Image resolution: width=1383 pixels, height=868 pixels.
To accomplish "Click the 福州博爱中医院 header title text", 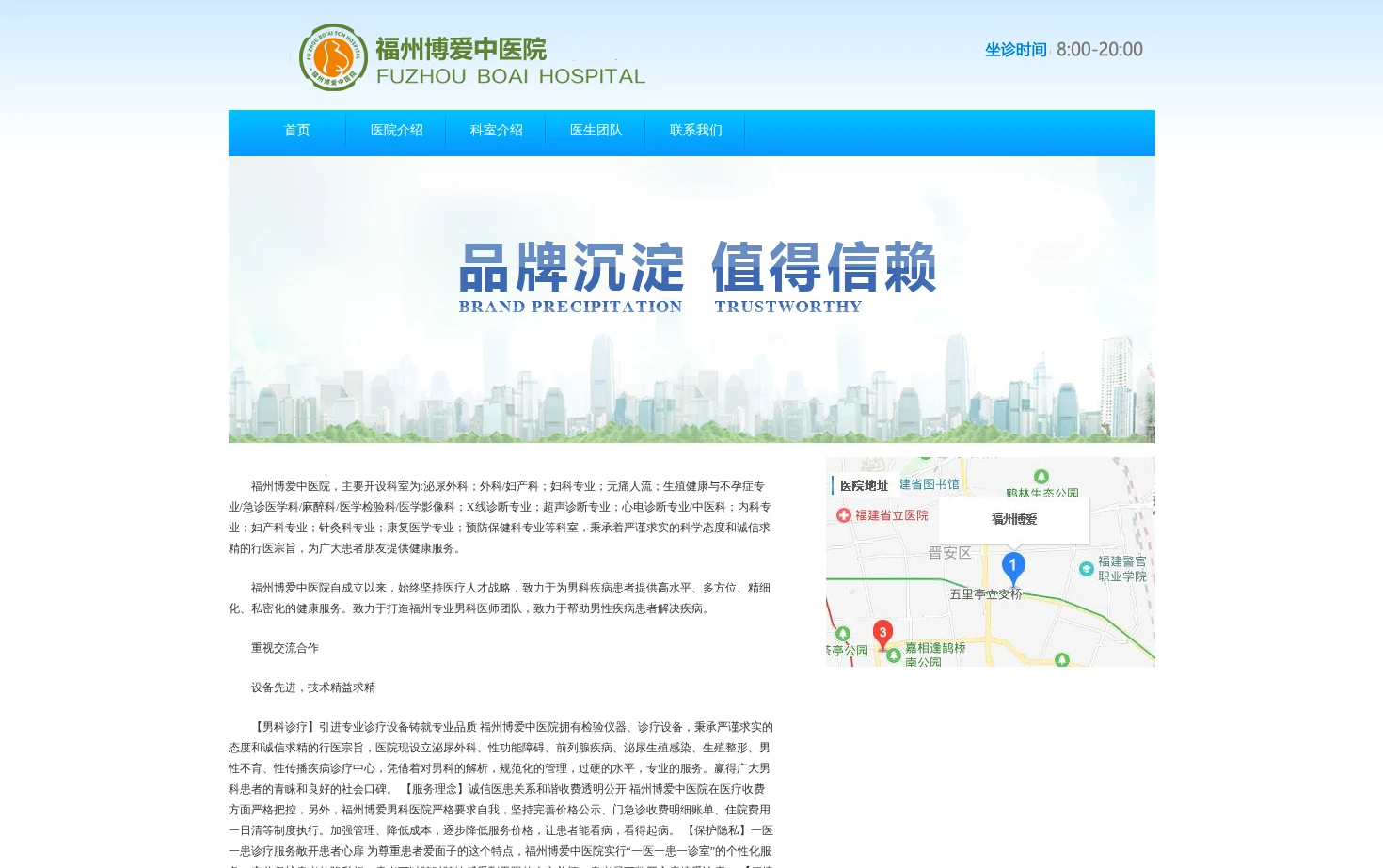I will (461, 49).
